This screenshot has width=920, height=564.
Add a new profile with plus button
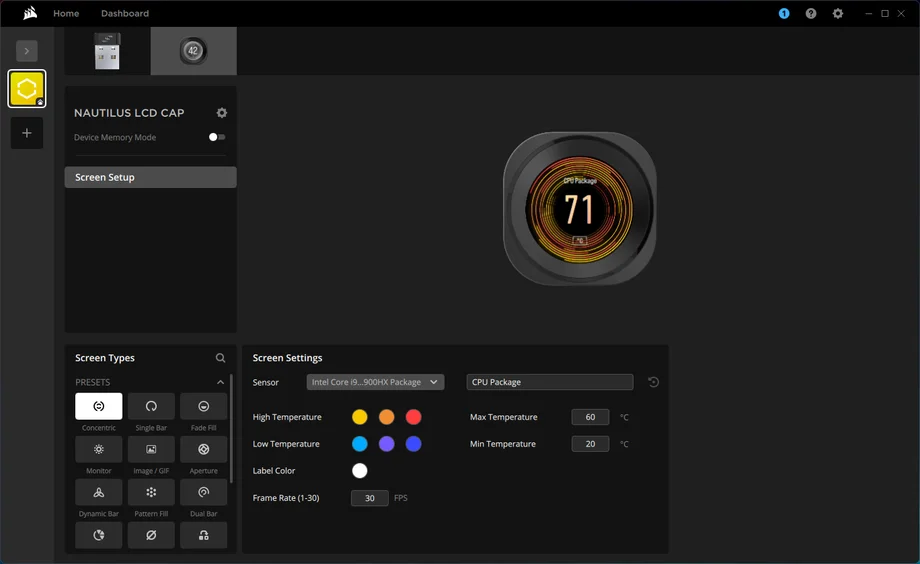tap(27, 133)
